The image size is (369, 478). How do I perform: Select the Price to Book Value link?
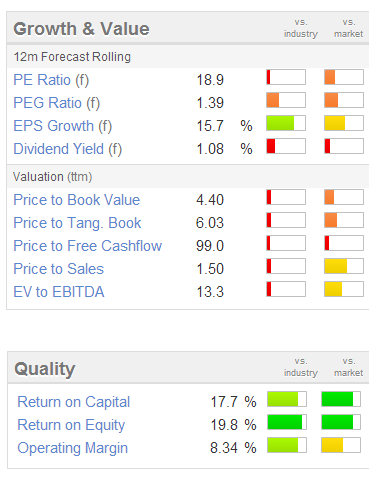(77, 200)
